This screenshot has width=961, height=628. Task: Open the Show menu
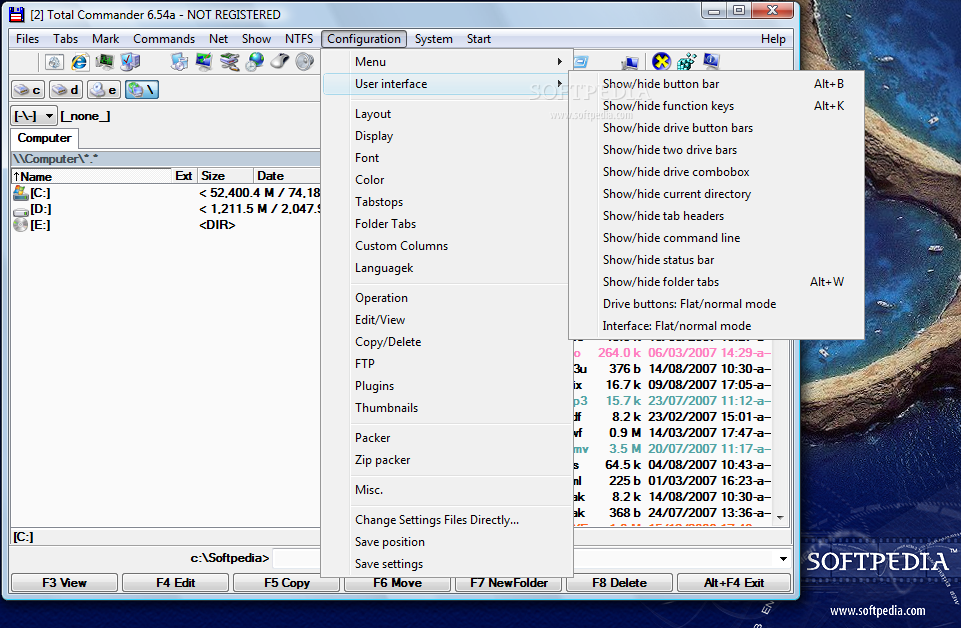pyautogui.click(x=256, y=39)
